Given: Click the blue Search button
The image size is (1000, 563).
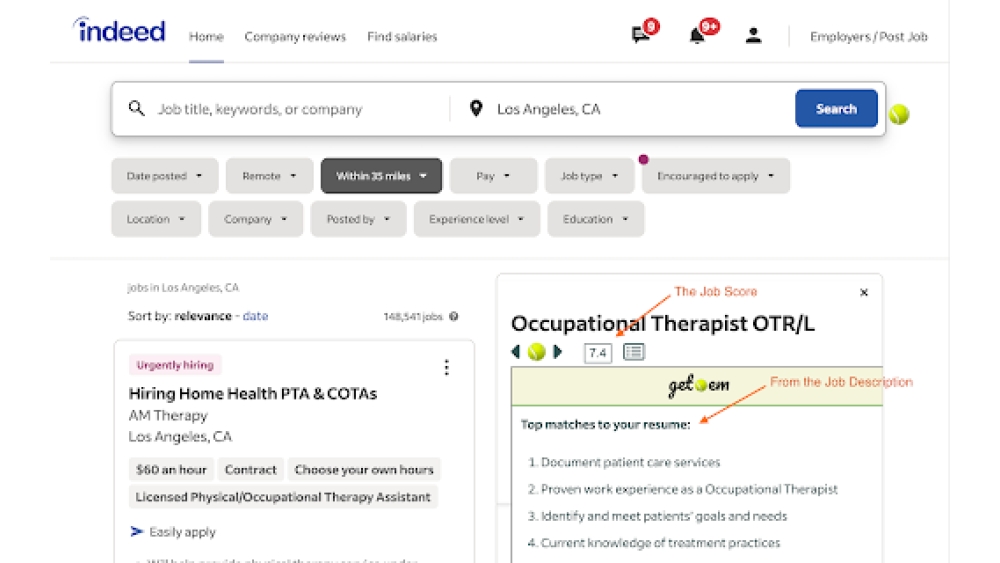Looking at the screenshot, I should tap(836, 108).
